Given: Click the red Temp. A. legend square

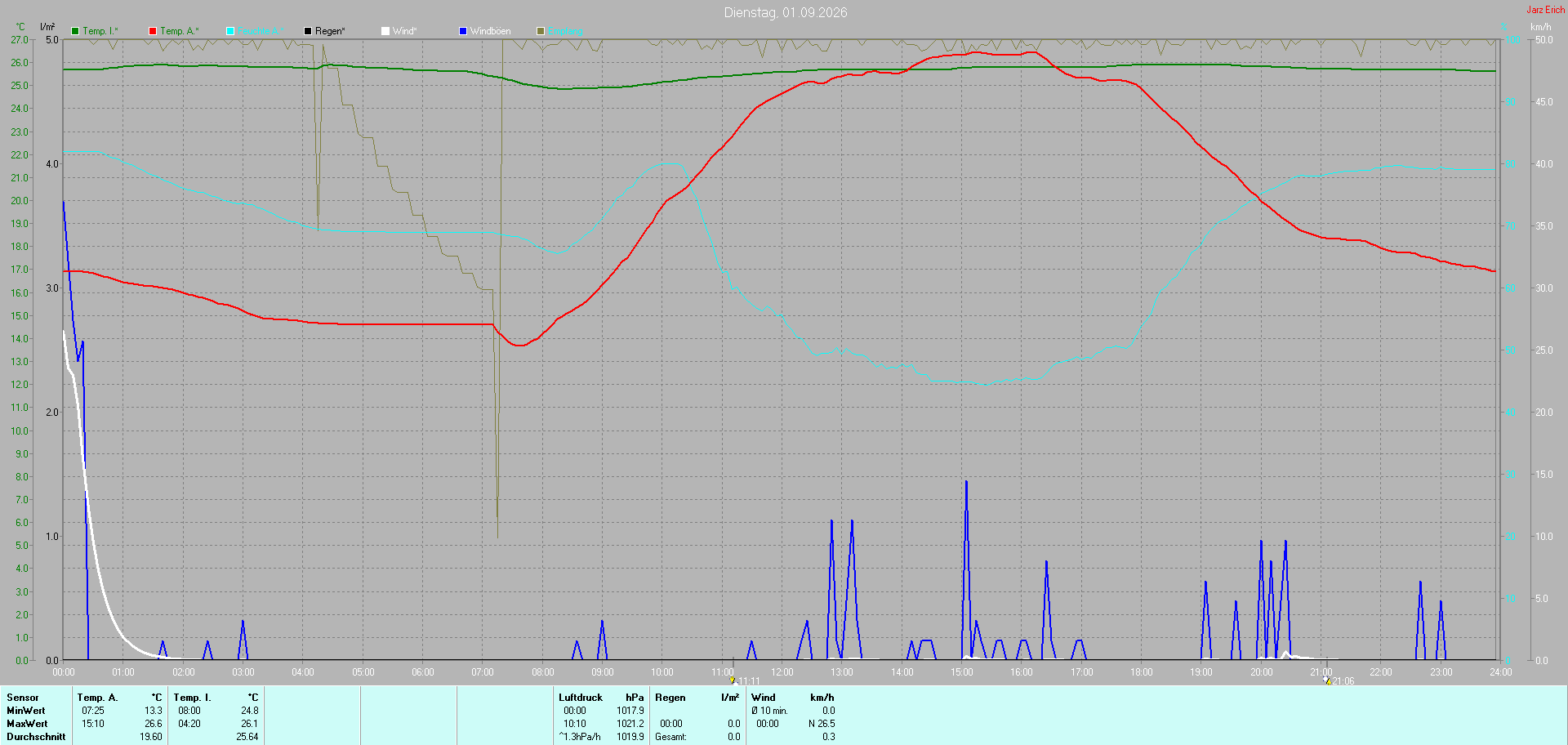Looking at the screenshot, I should (x=153, y=31).
